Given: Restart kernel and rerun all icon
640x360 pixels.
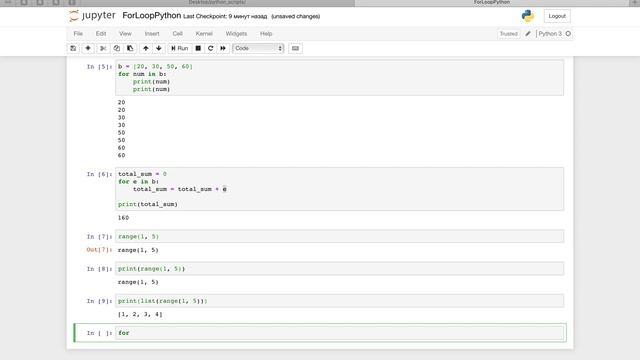Looking at the screenshot, I should coord(223,48).
